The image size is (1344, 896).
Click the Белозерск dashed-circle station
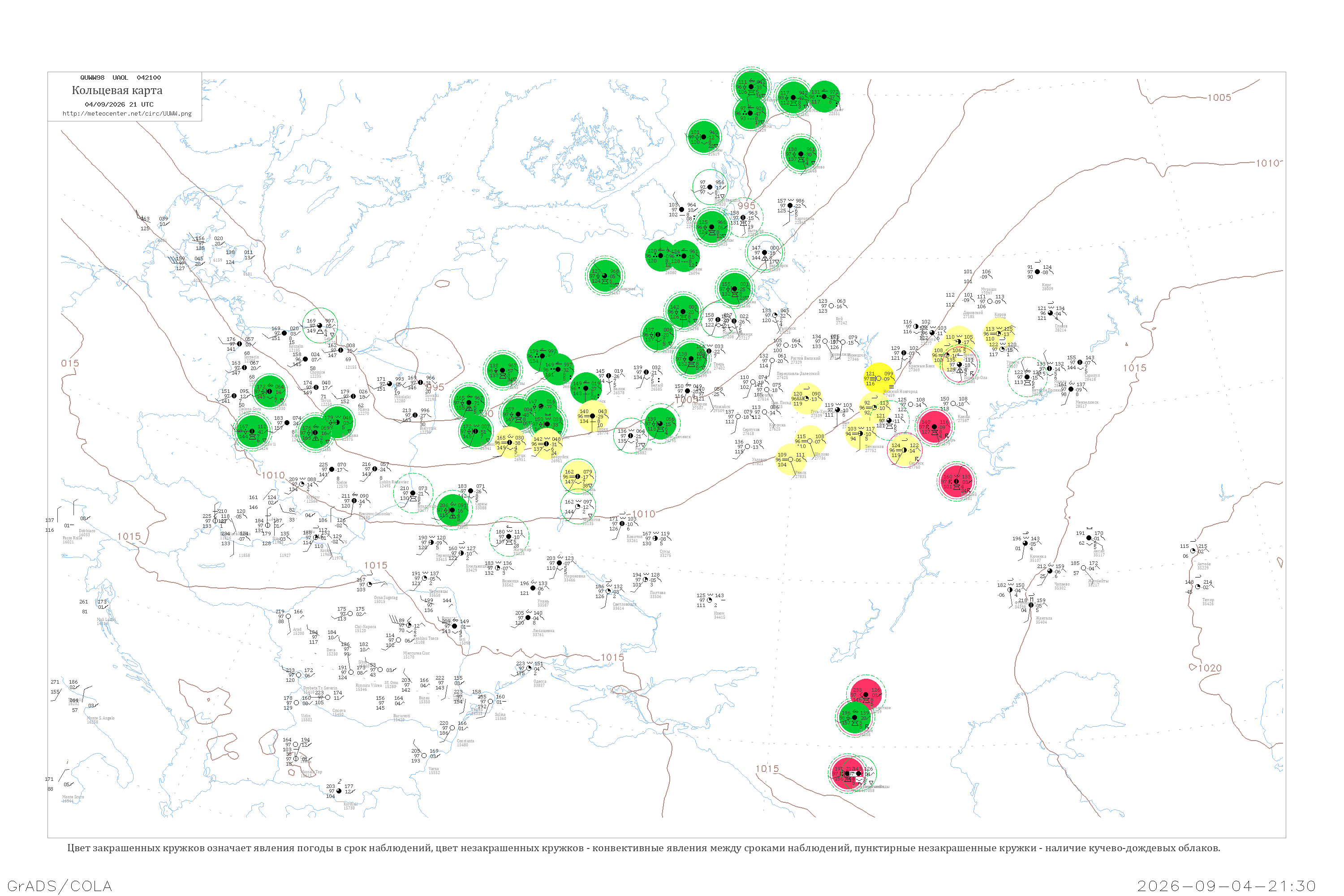point(765,253)
